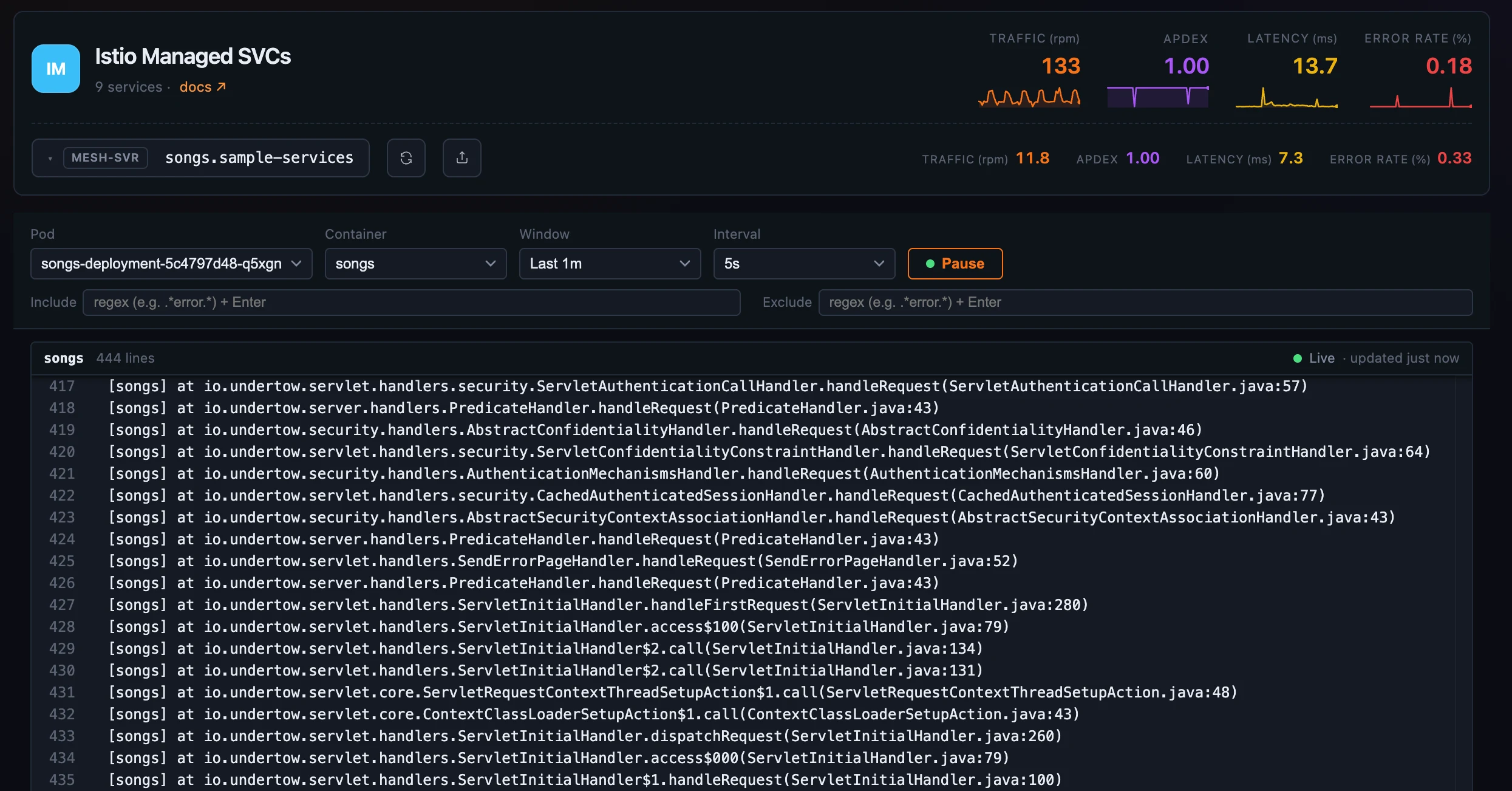Click the overall latency value 13.7

click(x=1315, y=66)
